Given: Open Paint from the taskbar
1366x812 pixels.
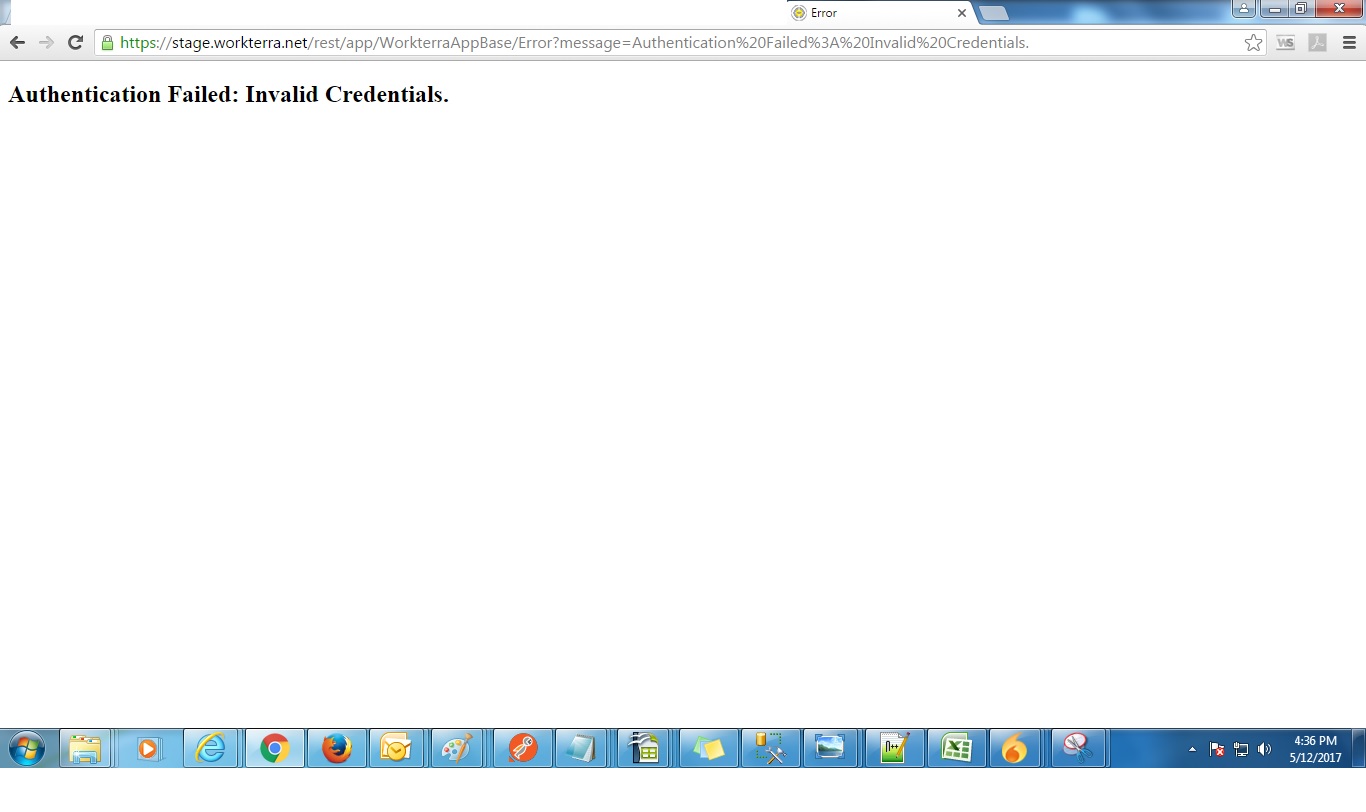Looking at the screenshot, I should pos(457,748).
